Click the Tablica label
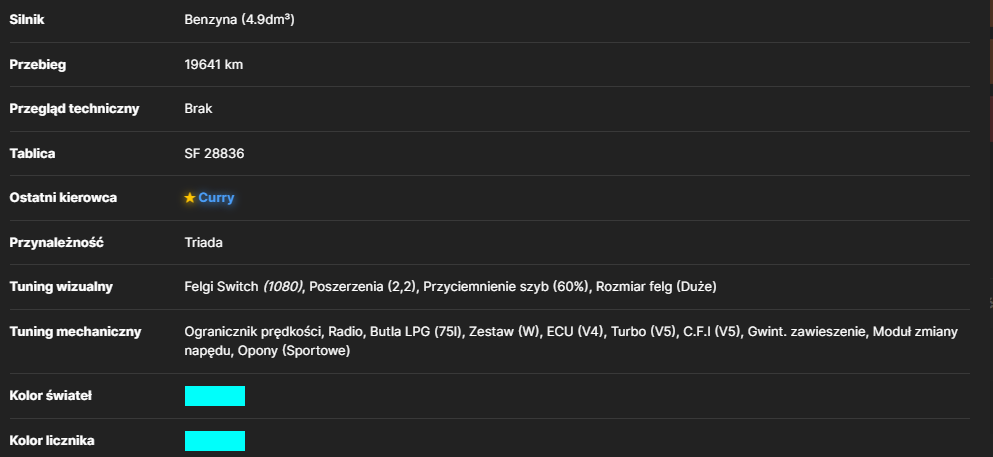The height and width of the screenshot is (457, 993). (x=32, y=154)
